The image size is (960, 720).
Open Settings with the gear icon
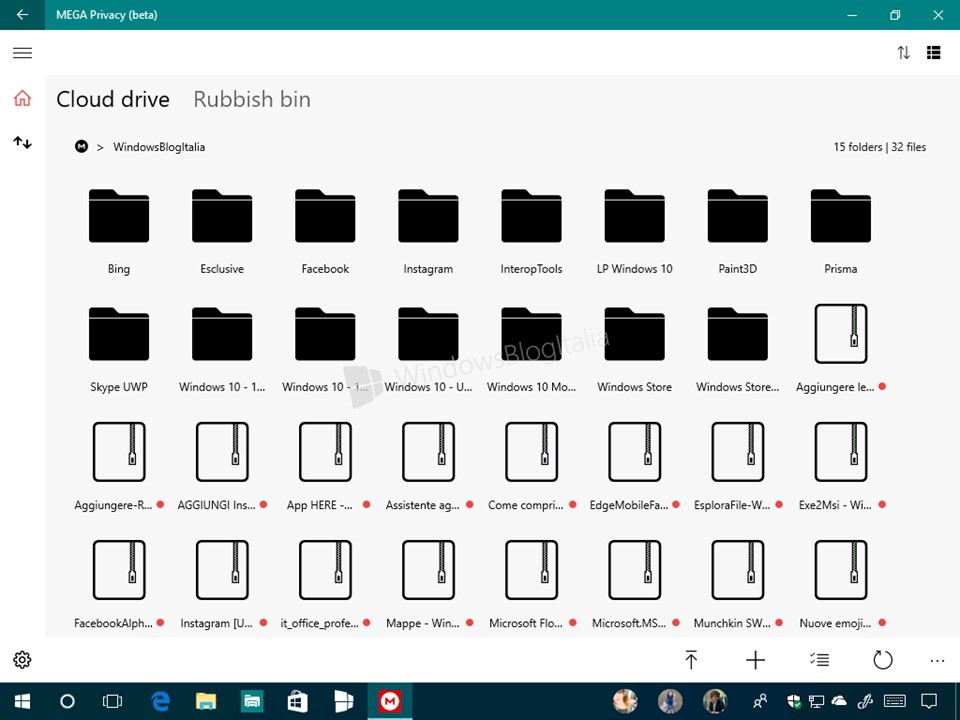click(22, 659)
